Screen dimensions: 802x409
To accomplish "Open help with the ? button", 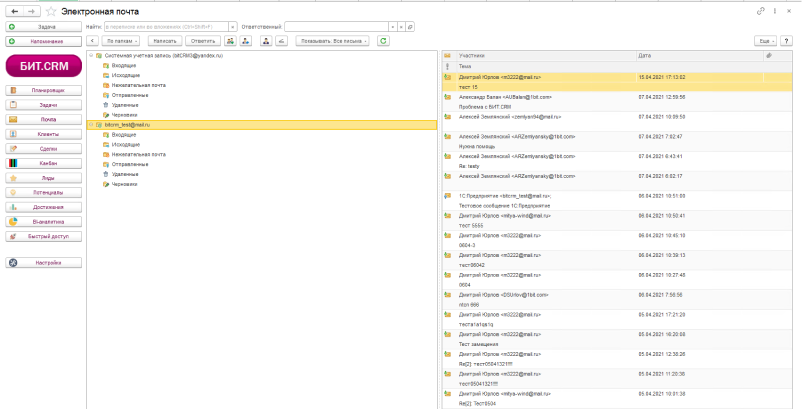I will pos(787,41).
